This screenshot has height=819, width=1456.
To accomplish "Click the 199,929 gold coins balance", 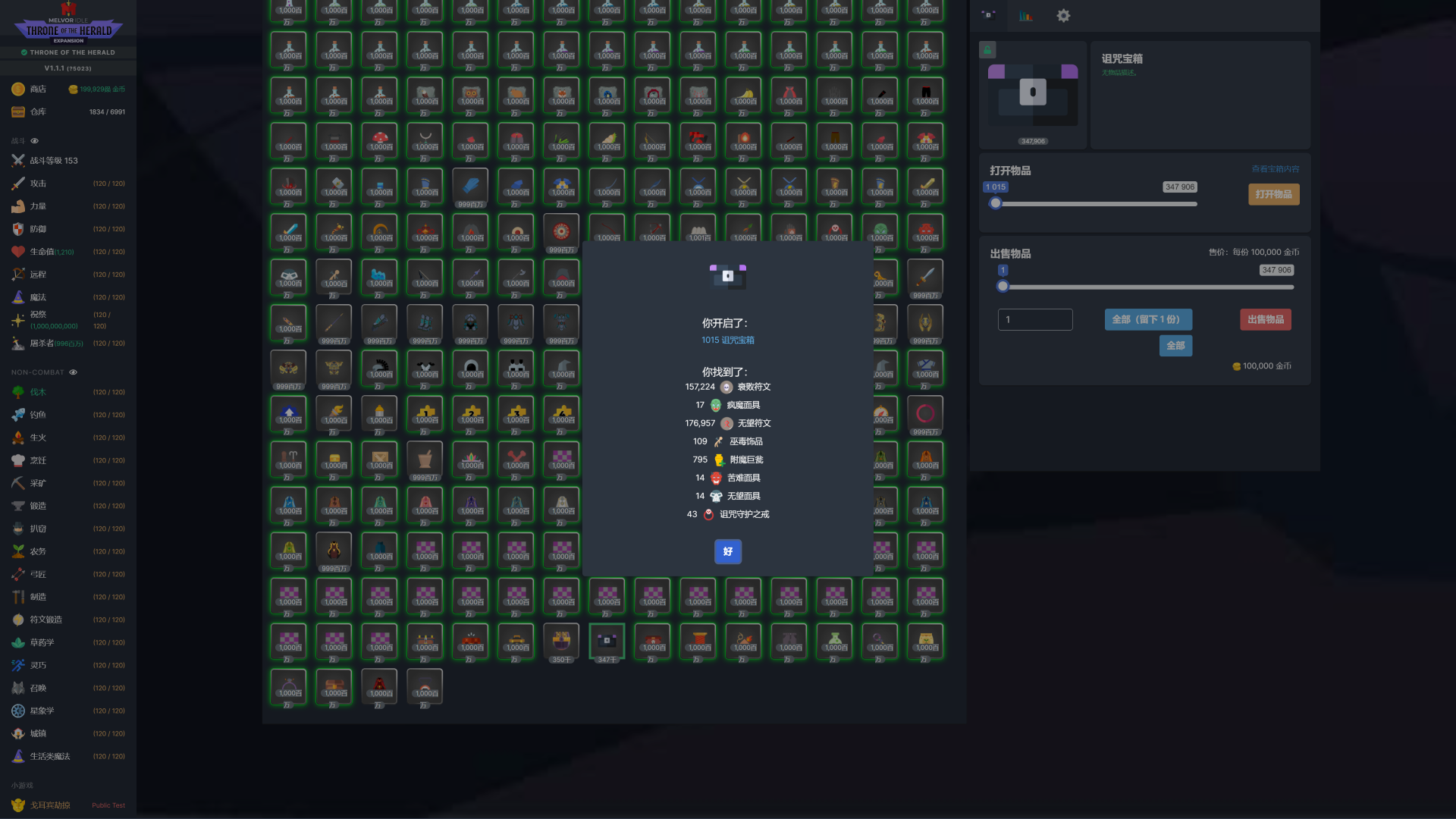I will [x=97, y=89].
